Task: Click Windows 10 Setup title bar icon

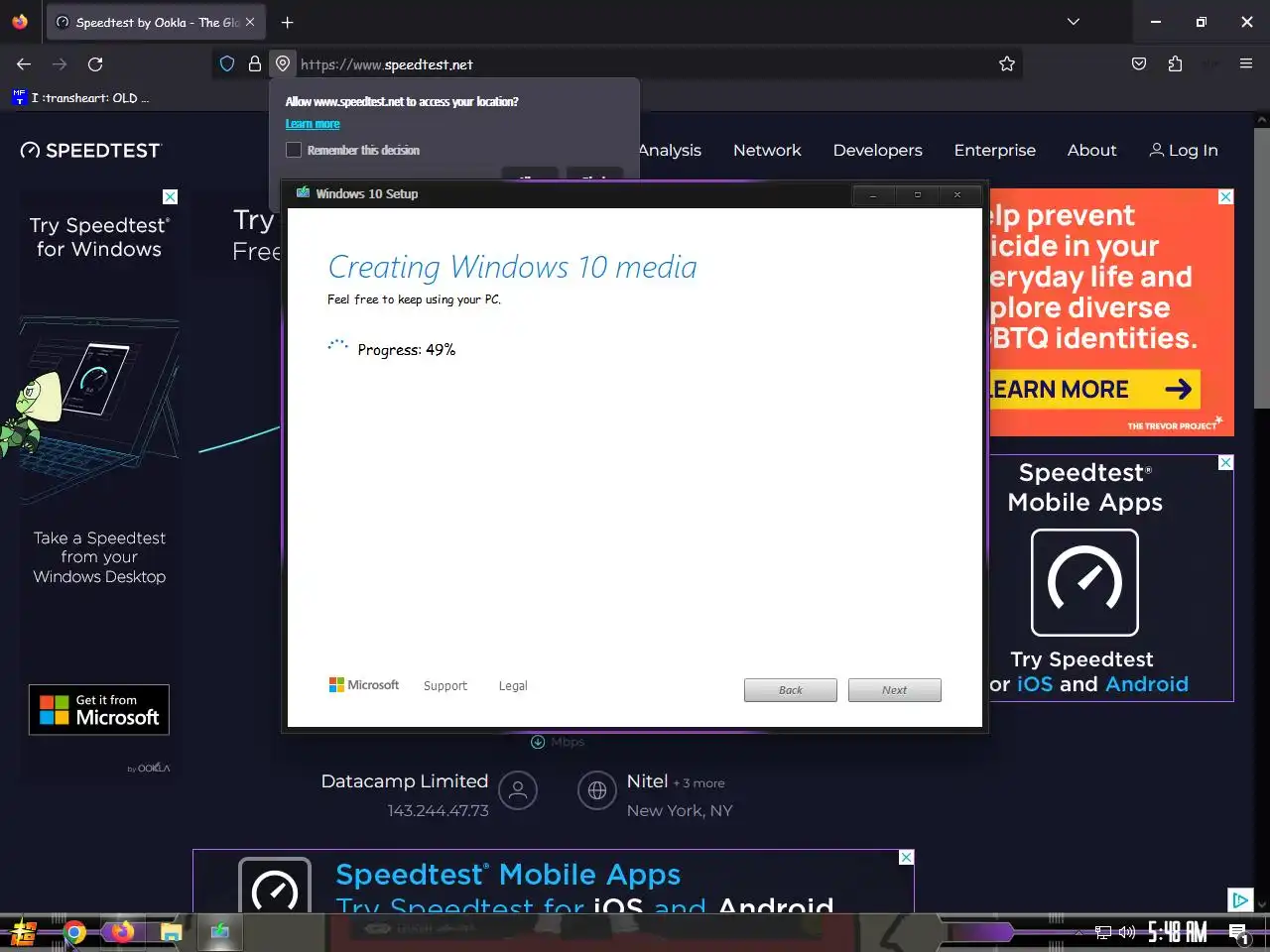Action: point(304,193)
